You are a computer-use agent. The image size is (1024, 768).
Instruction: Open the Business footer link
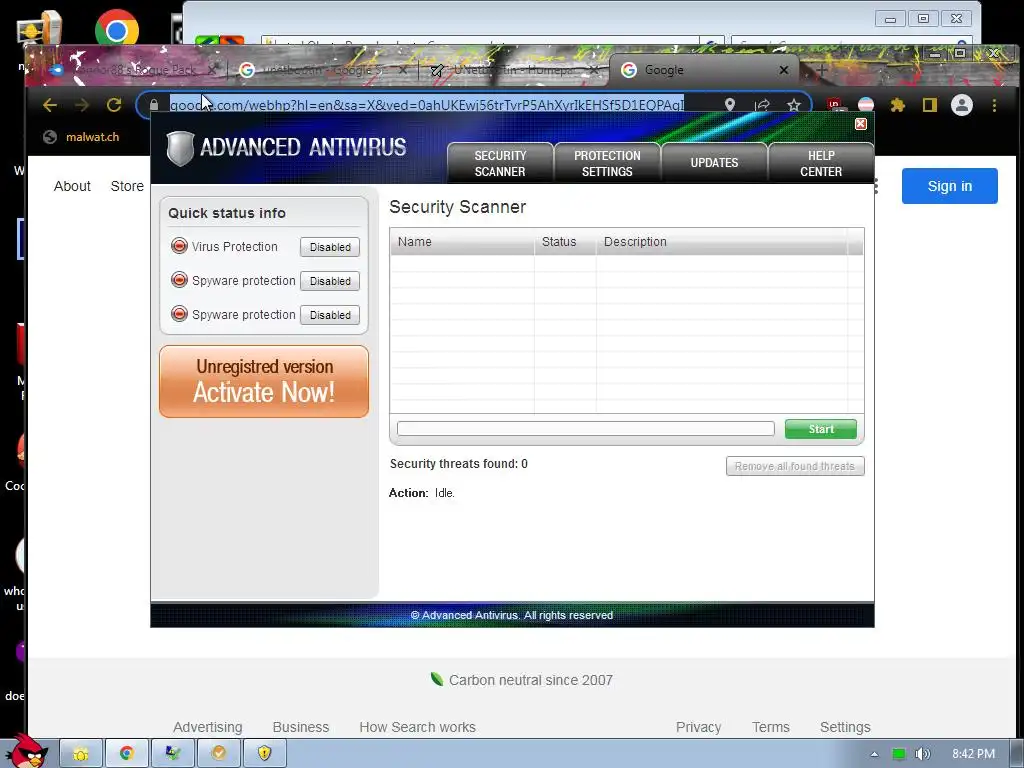pos(300,727)
